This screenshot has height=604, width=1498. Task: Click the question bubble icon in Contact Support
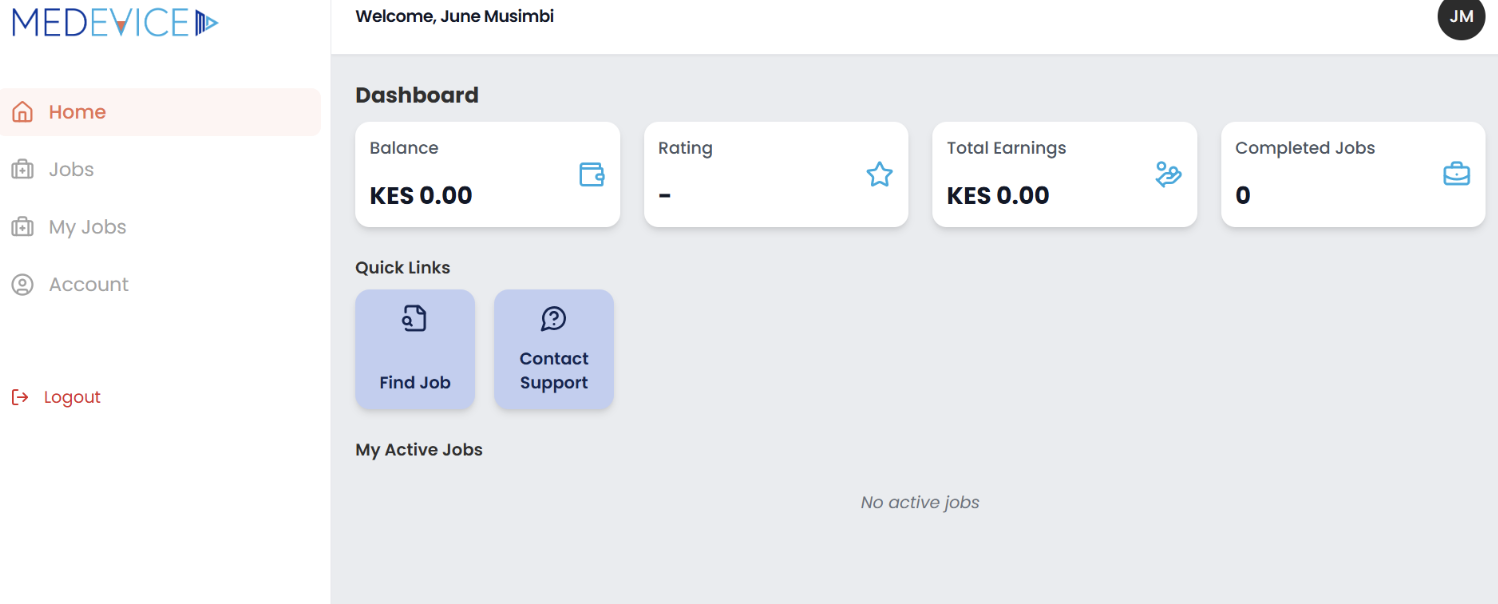pyautogui.click(x=553, y=319)
